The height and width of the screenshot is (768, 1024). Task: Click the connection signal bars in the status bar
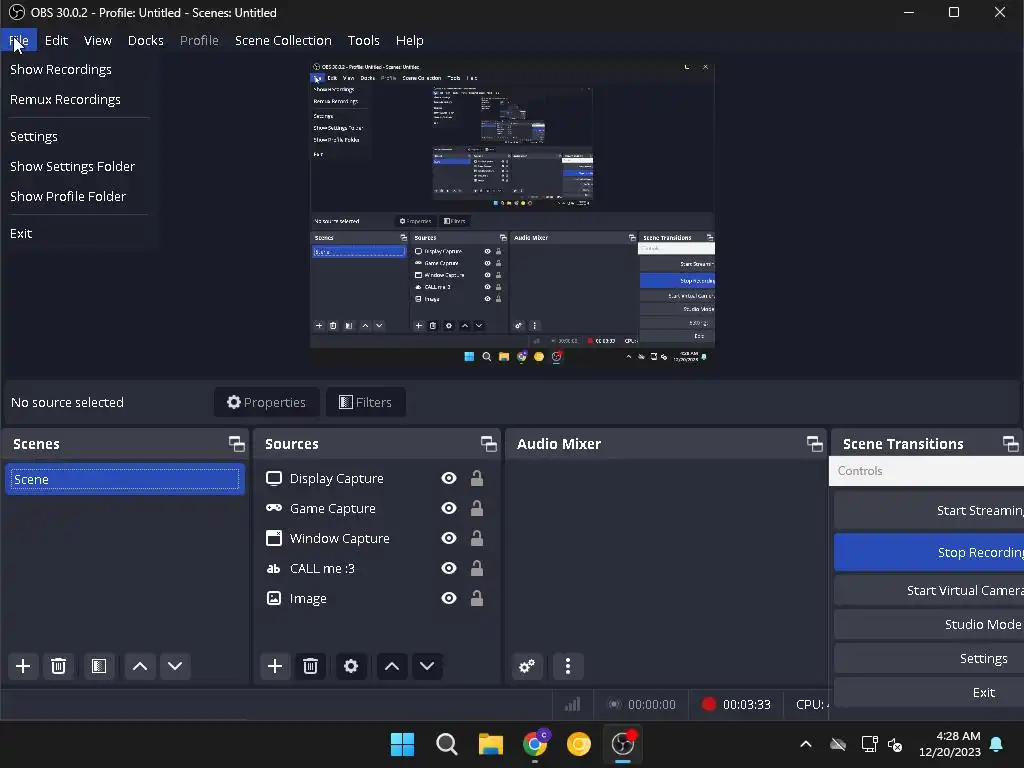pyautogui.click(x=573, y=704)
